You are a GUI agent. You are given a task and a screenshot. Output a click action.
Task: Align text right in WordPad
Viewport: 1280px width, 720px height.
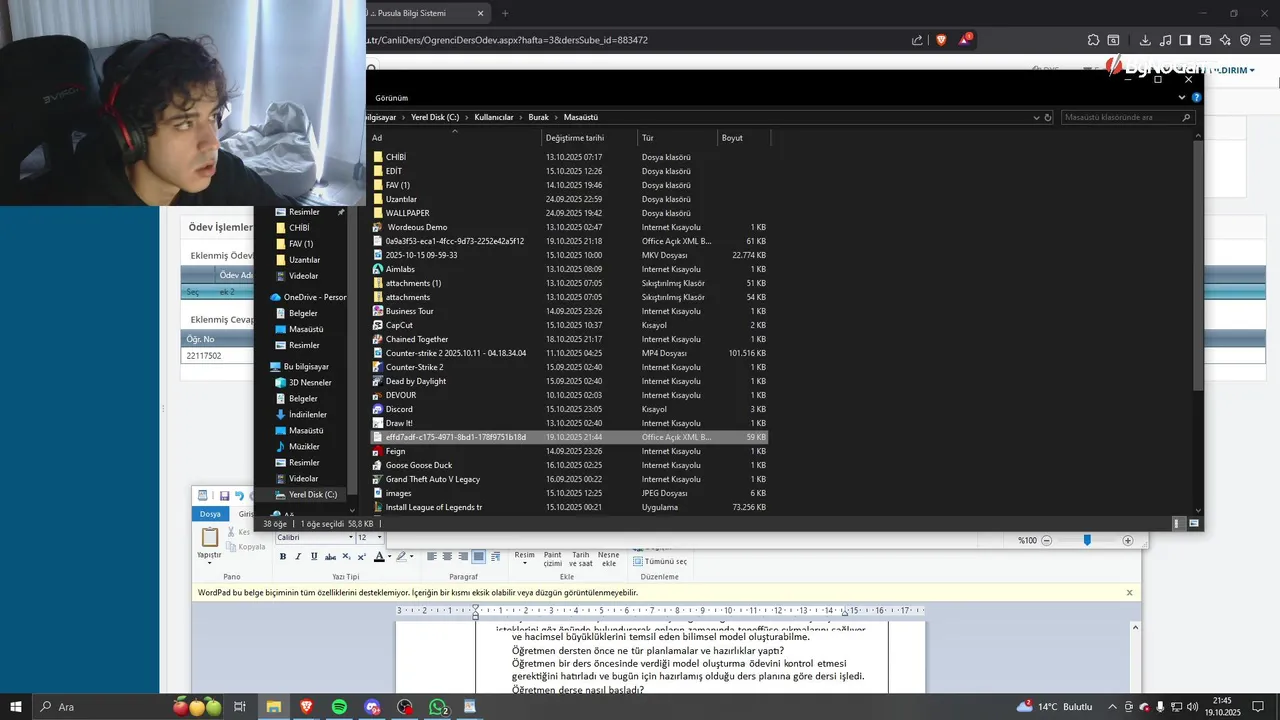(463, 556)
